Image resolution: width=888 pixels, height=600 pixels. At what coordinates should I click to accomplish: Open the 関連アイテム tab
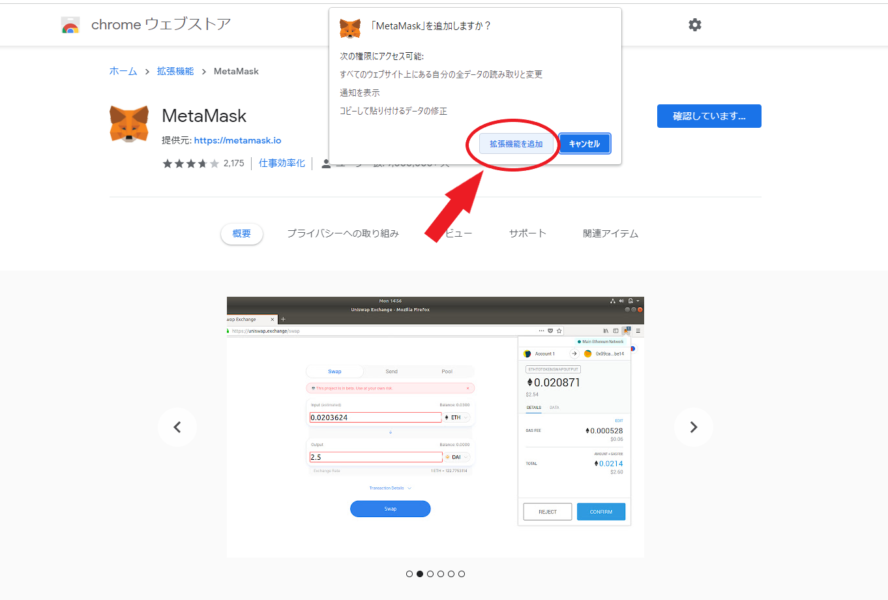coord(610,233)
